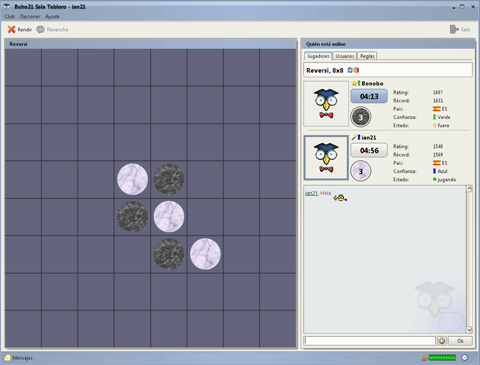Image resolution: width=480 pixels, height=365 pixels.
Task: Click the empty square above the fourth-row black disc
Action: (169, 142)
